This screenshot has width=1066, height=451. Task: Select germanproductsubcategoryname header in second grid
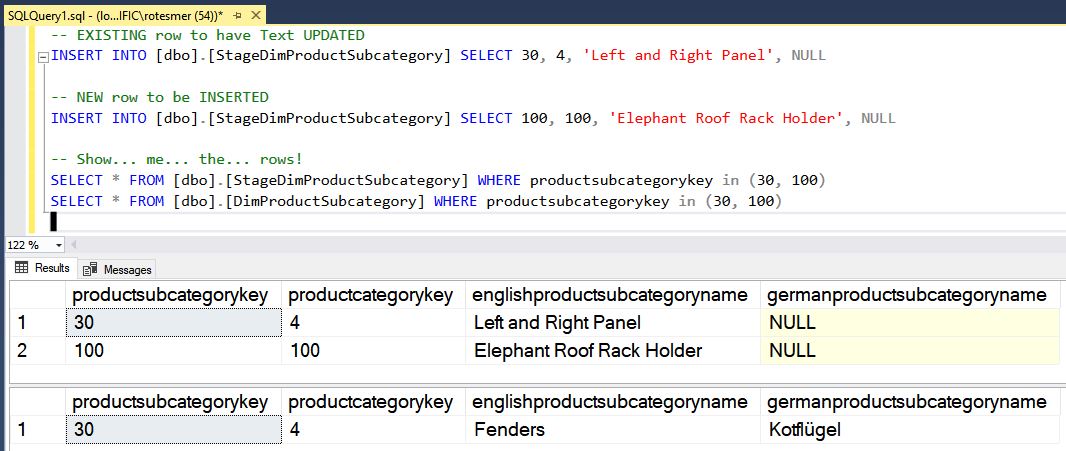coord(908,402)
